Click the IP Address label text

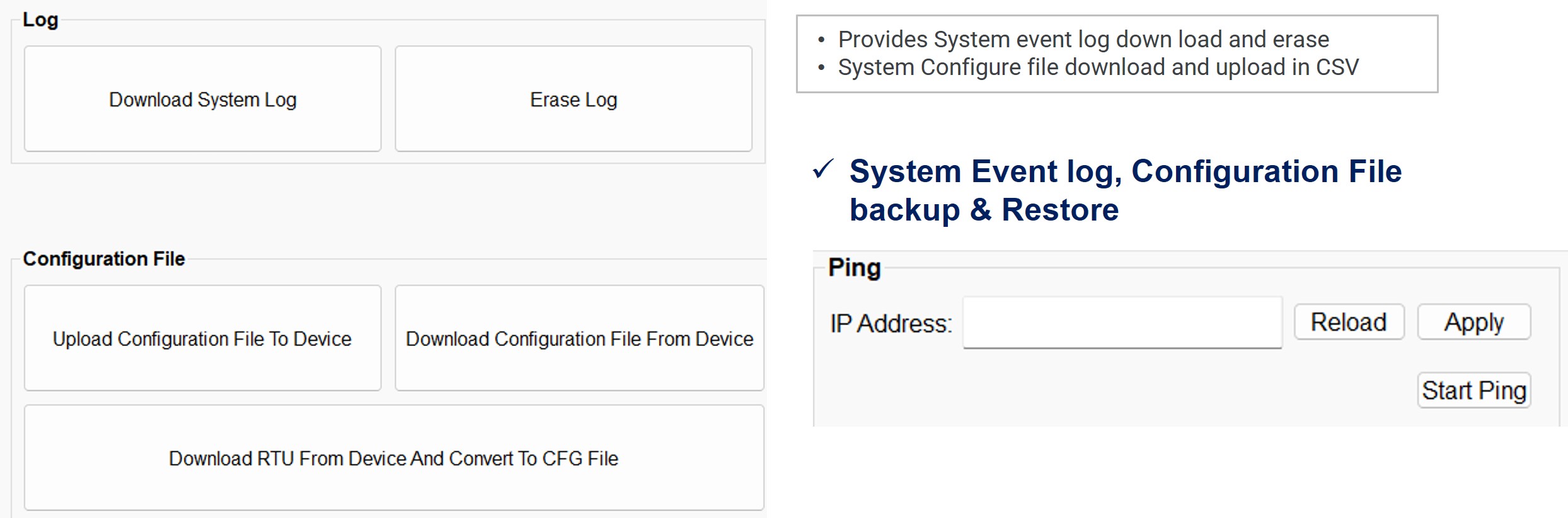891,323
